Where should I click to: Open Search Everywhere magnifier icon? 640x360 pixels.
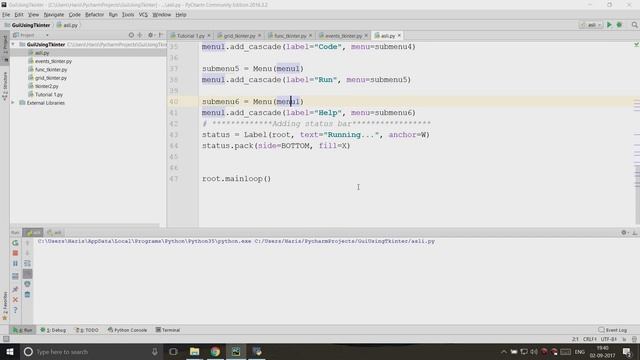[634, 25]
